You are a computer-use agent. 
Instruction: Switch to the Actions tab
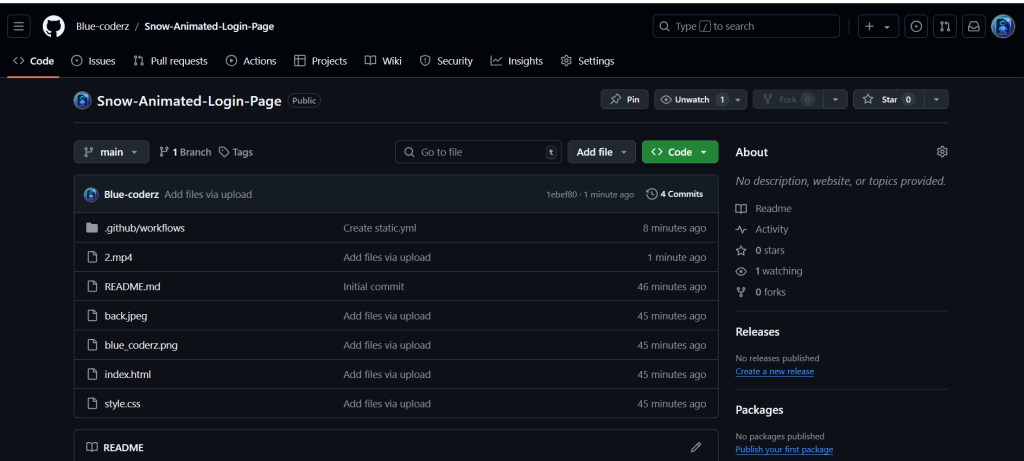[x=251, y=61]
